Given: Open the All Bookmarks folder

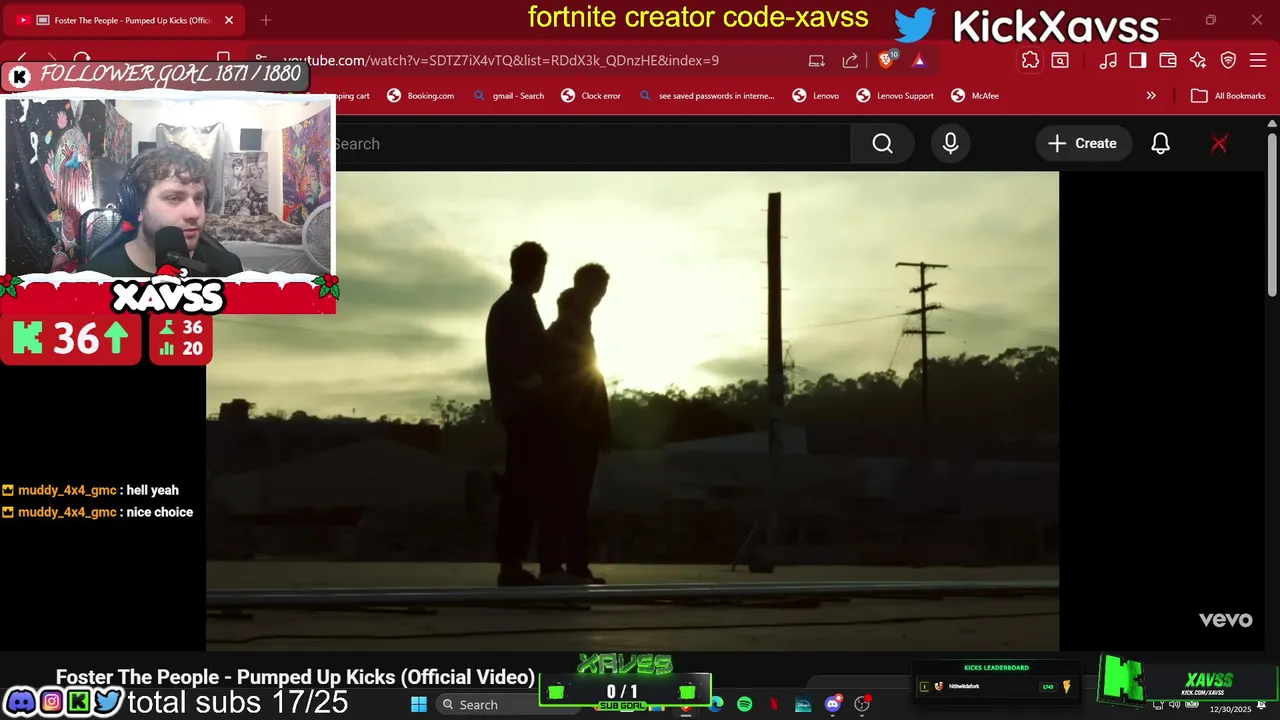Looking at the screenshot, I should (1228, 96).
